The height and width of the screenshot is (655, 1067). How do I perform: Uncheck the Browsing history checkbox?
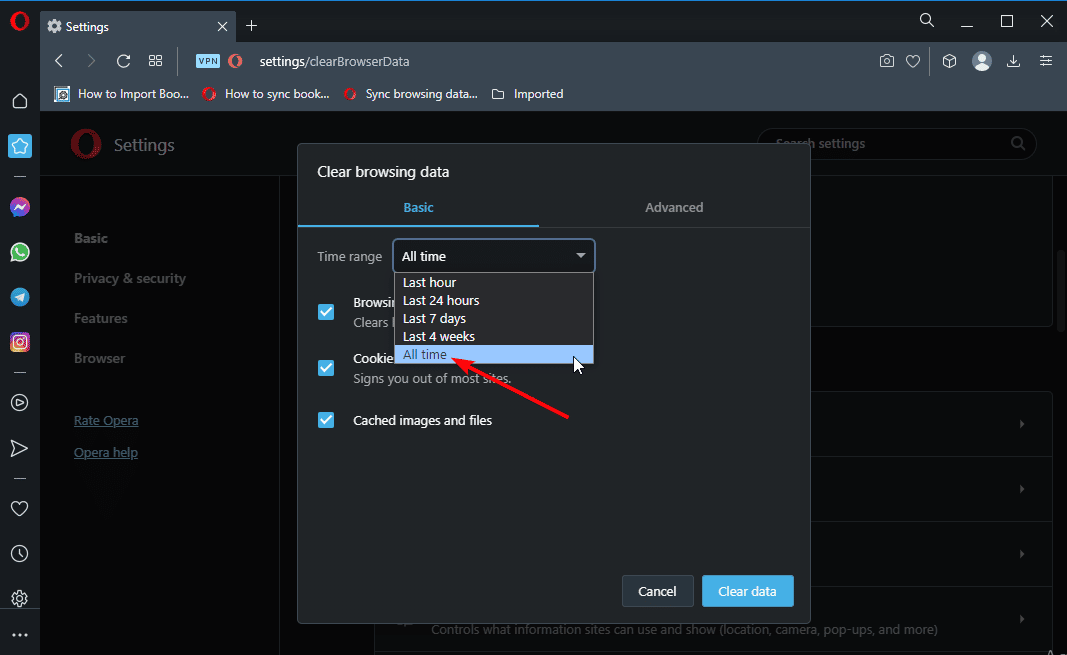[326, 312]
